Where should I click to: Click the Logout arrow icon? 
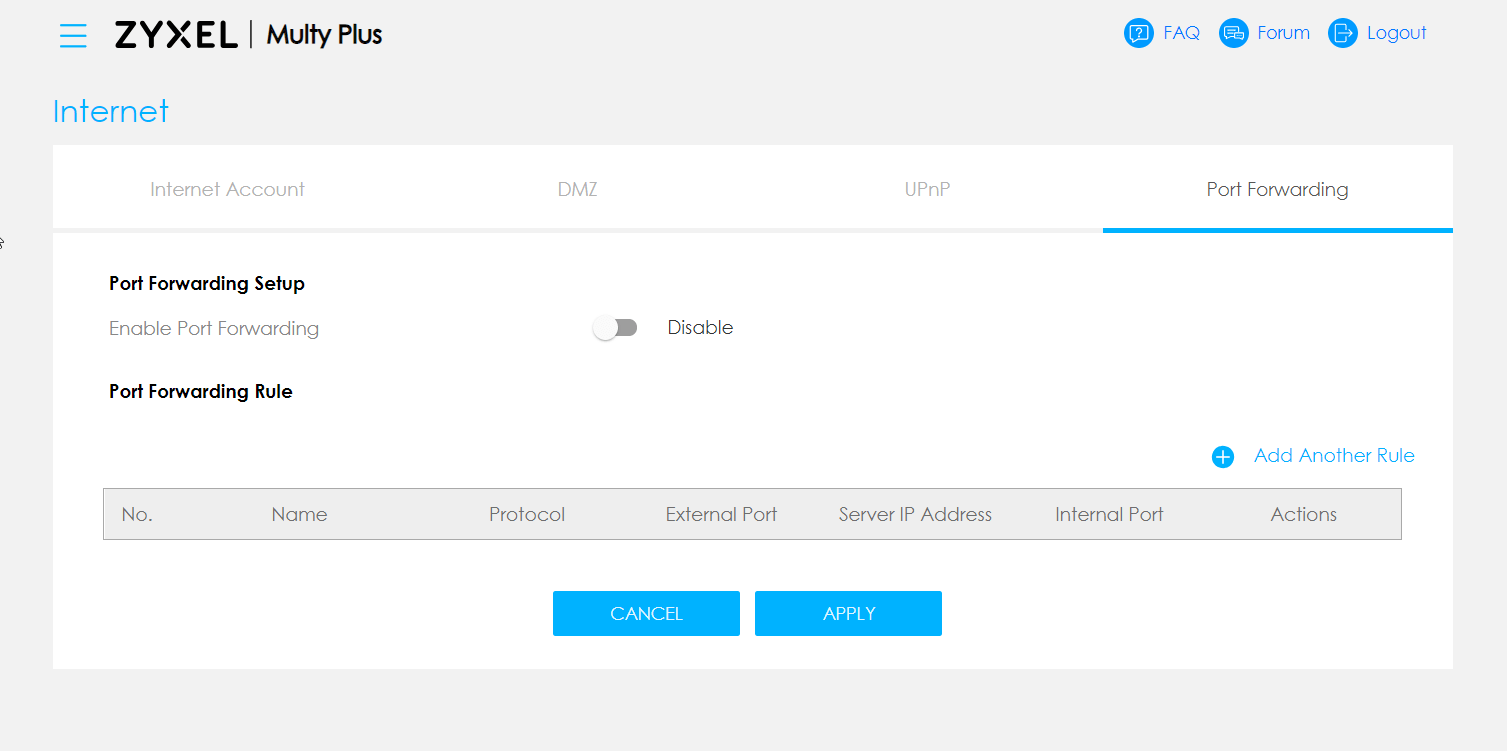[x=1342, y=33]
